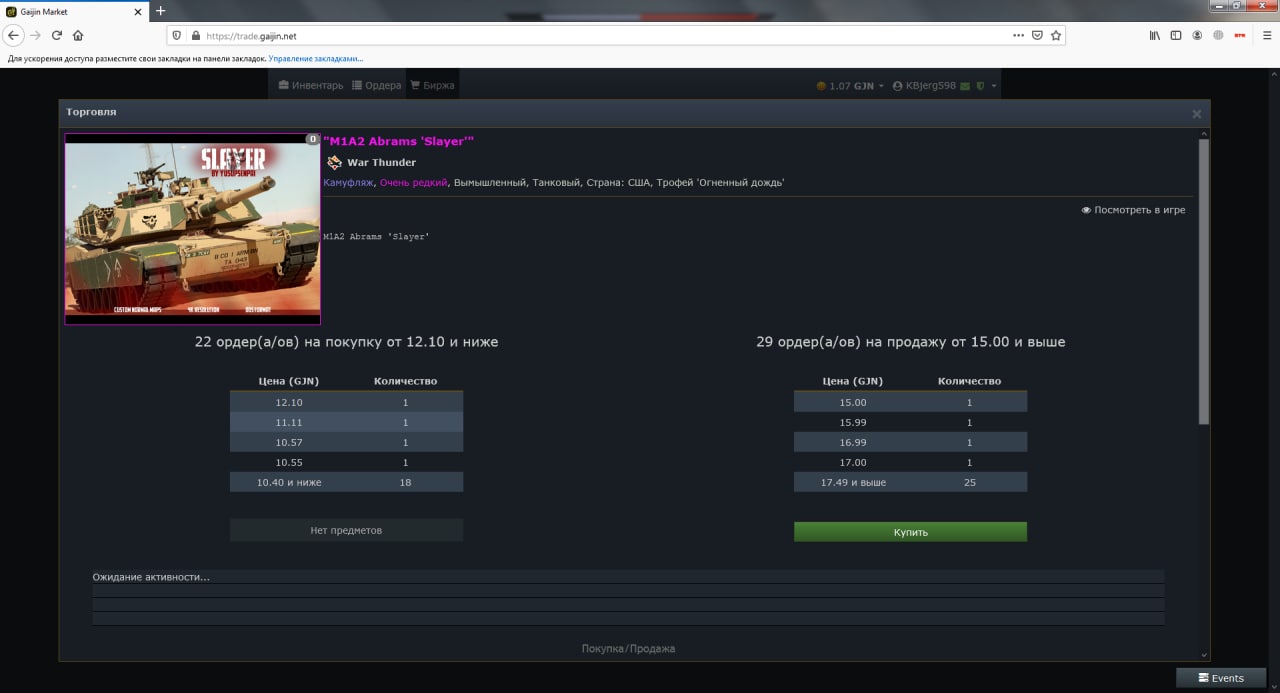Click the scrollbar down arrow in dialog
The height and width of the screenshot is (693, 1280).
(1204, 655)
